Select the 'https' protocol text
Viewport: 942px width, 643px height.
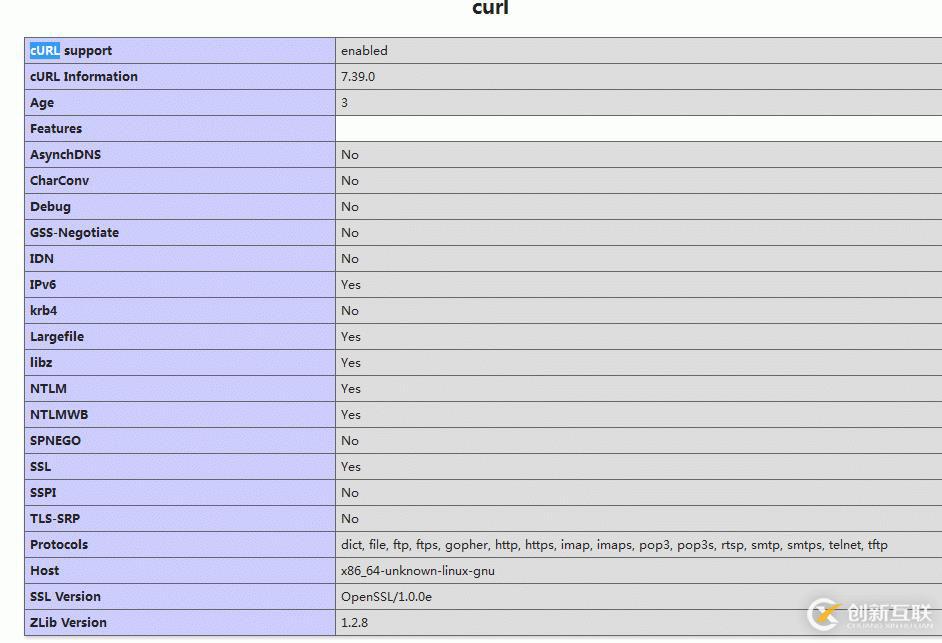point(541,545)
